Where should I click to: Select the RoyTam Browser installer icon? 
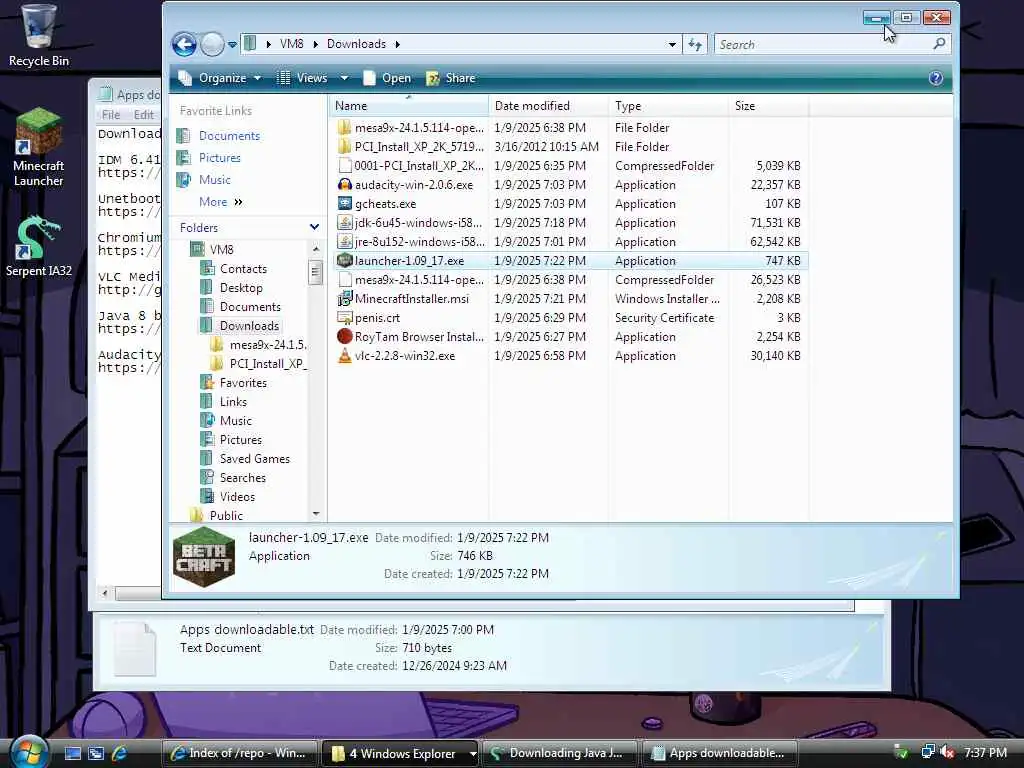click(x=345, y=336)
